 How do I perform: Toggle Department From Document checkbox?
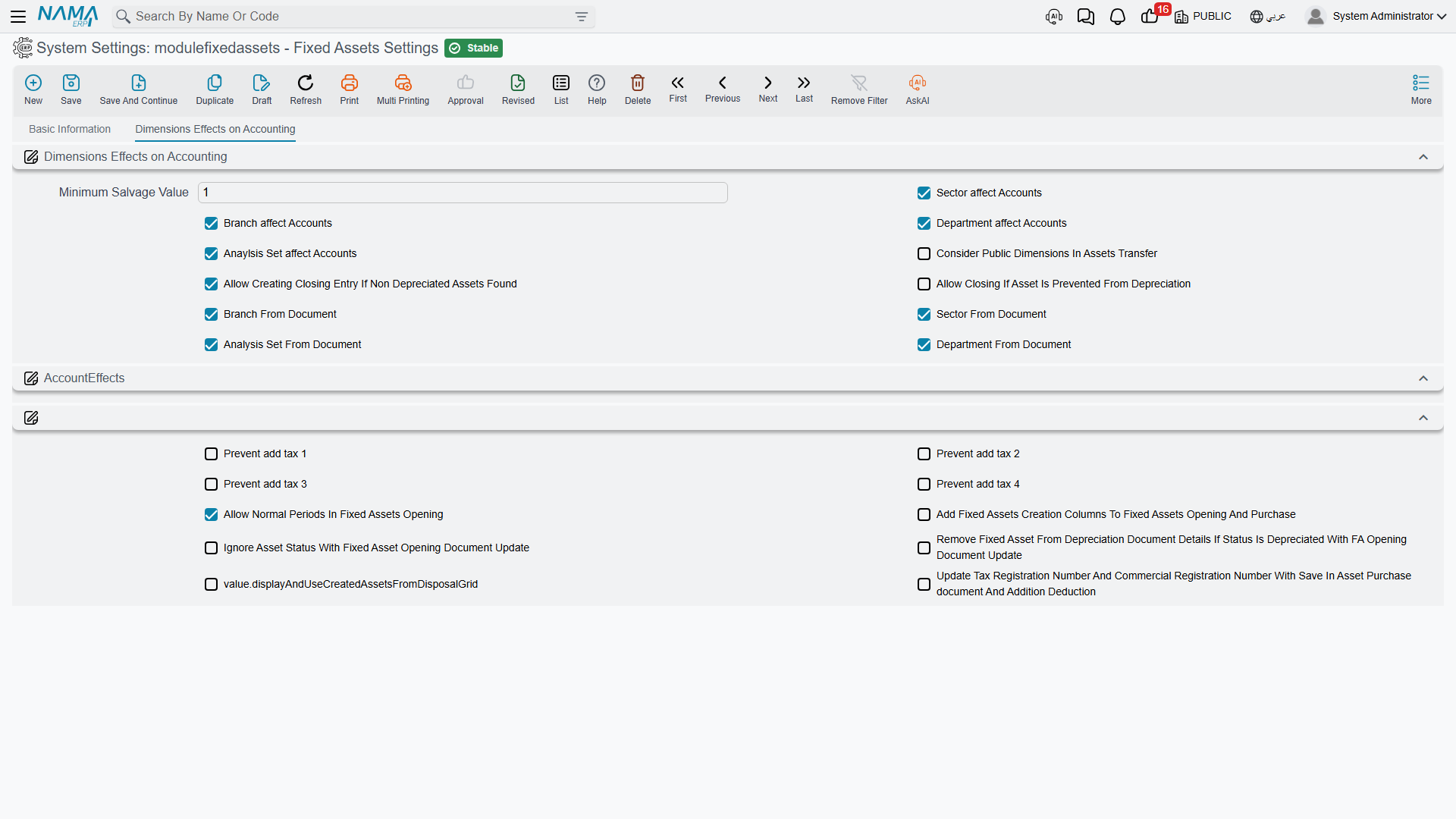click(924, 345)
